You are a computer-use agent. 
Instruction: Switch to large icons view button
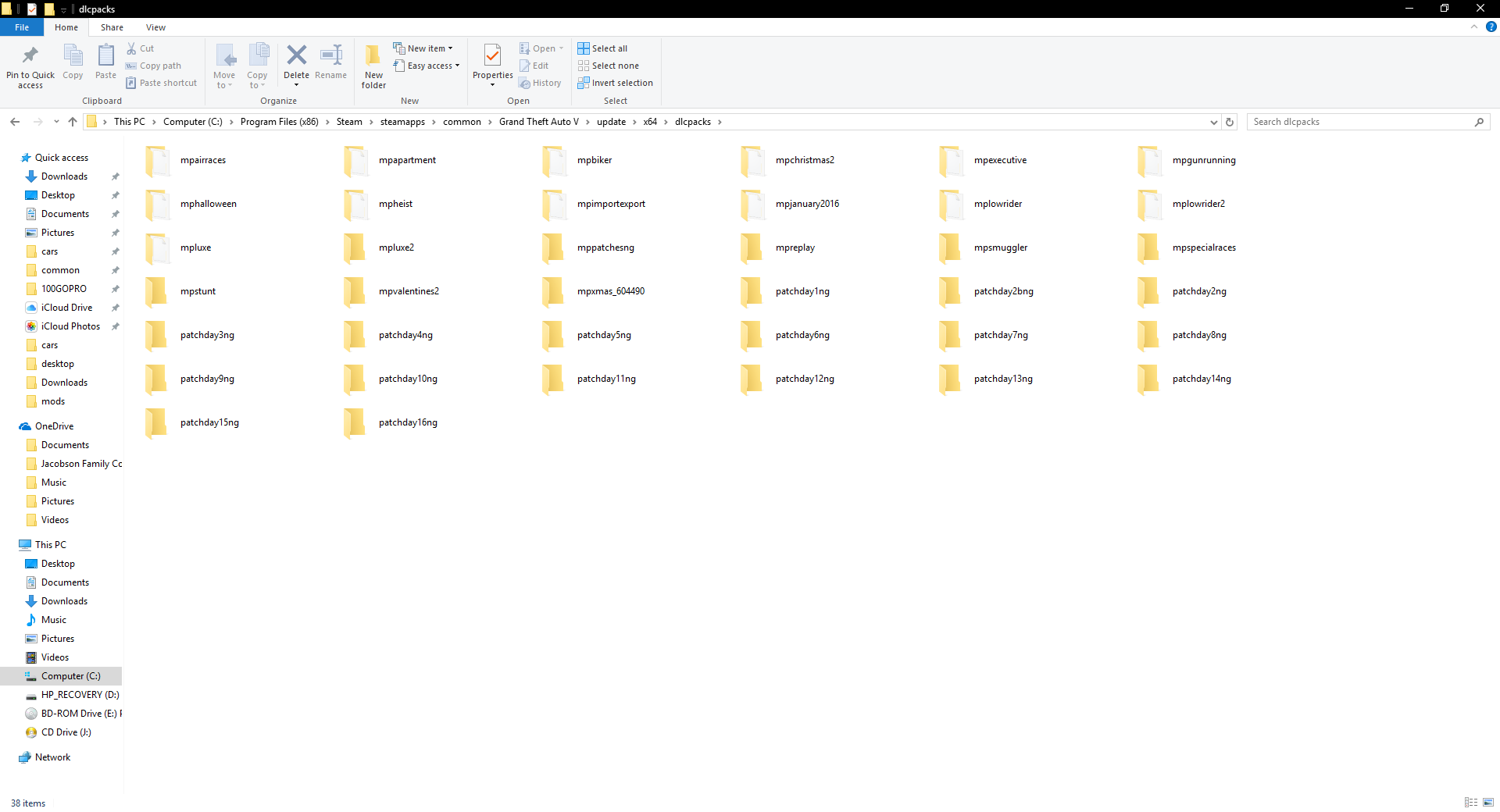click(x=1488, y=803)
